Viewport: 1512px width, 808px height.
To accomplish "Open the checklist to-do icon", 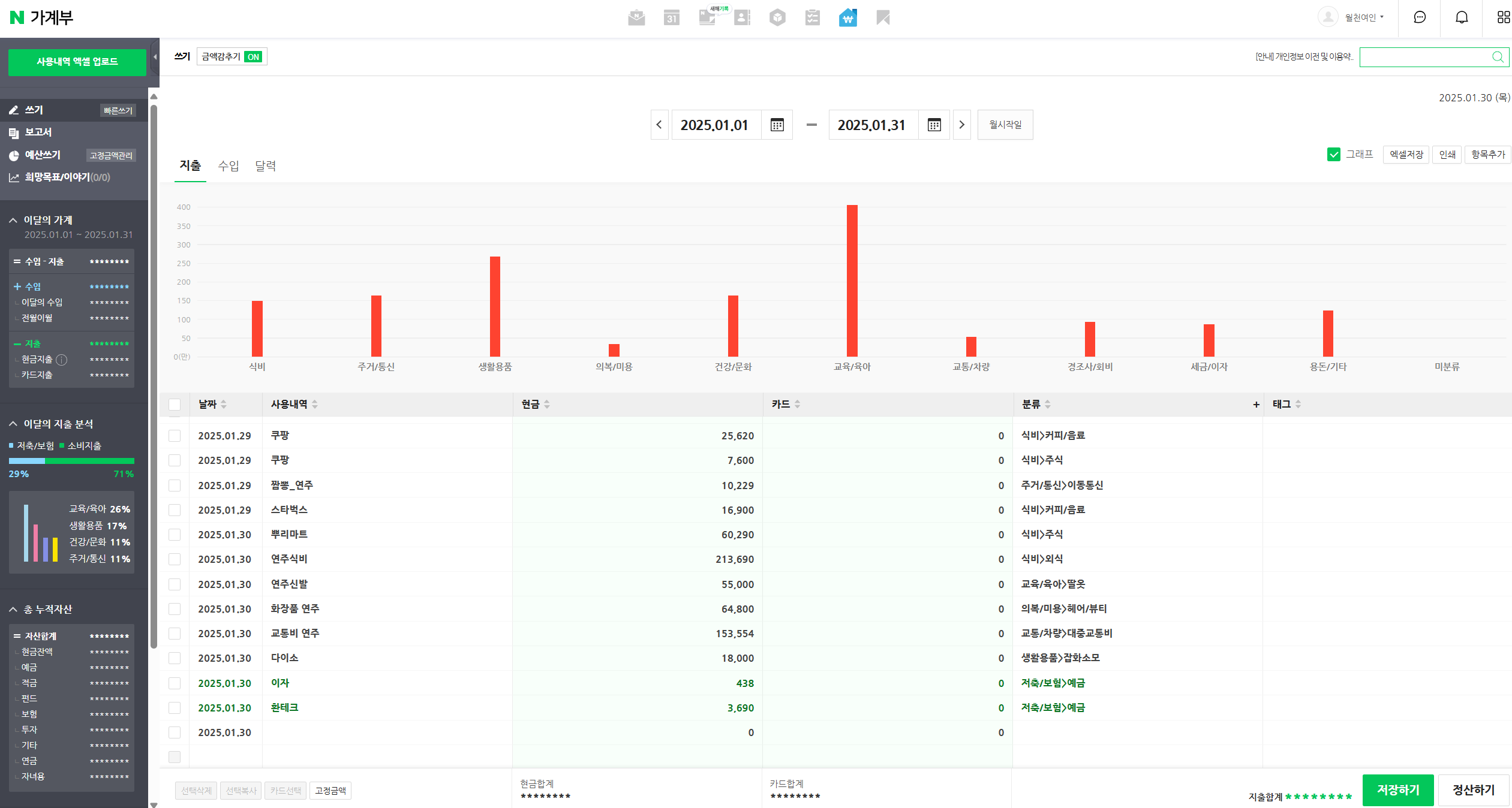I will pos(812,17).
